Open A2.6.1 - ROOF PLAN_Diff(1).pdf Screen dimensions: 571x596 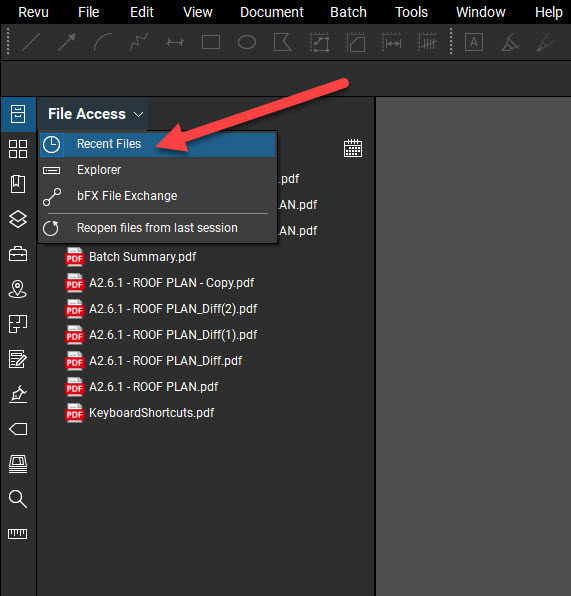coord(161,335)
